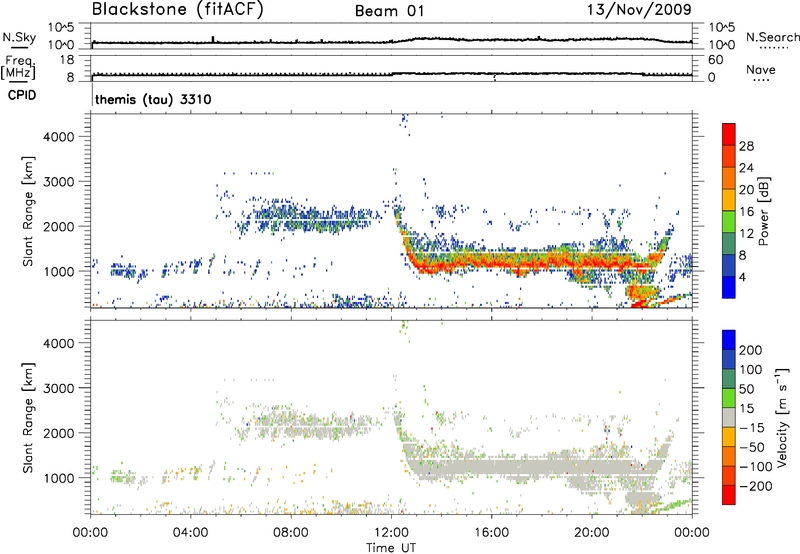Click the 'Velocity [m s-1]' colorbar label
Screen dimensions: 800x554
(x=782, y=418)
